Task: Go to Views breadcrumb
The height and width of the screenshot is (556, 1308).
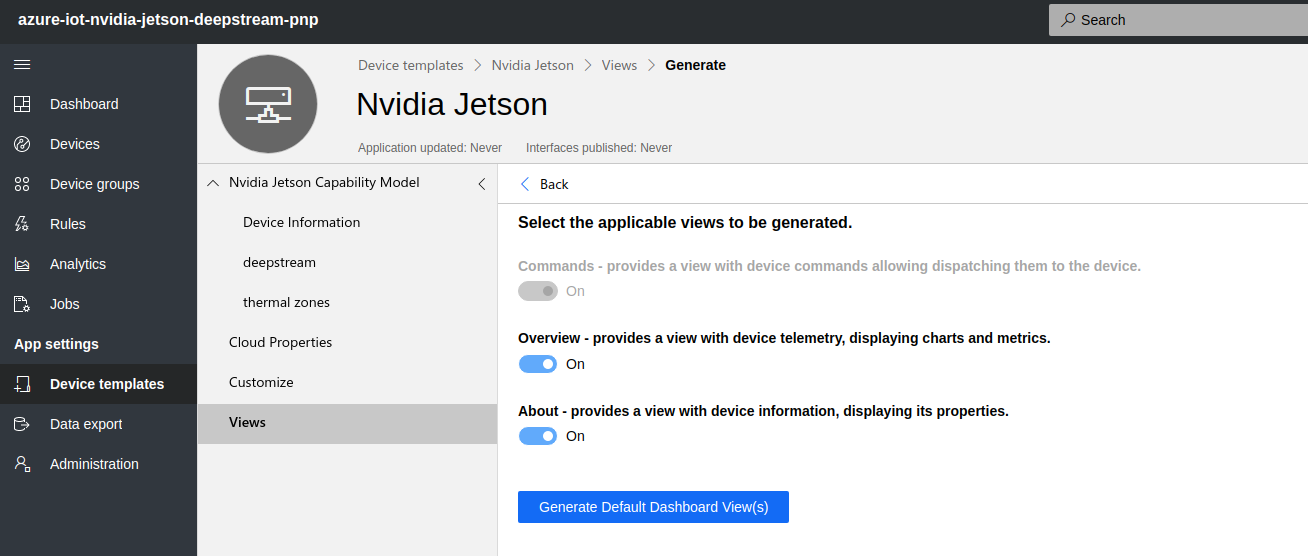Action: (619, 65)
